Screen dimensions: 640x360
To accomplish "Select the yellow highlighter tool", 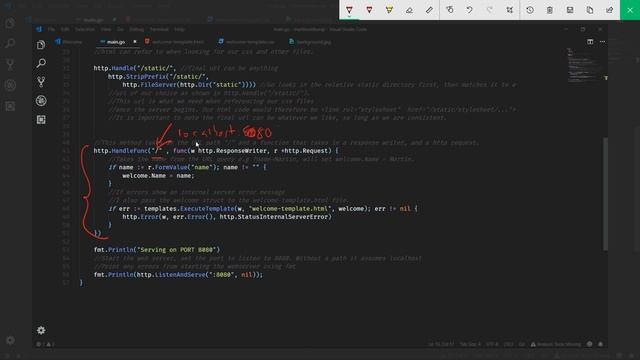I will click(x=389, y=10).
